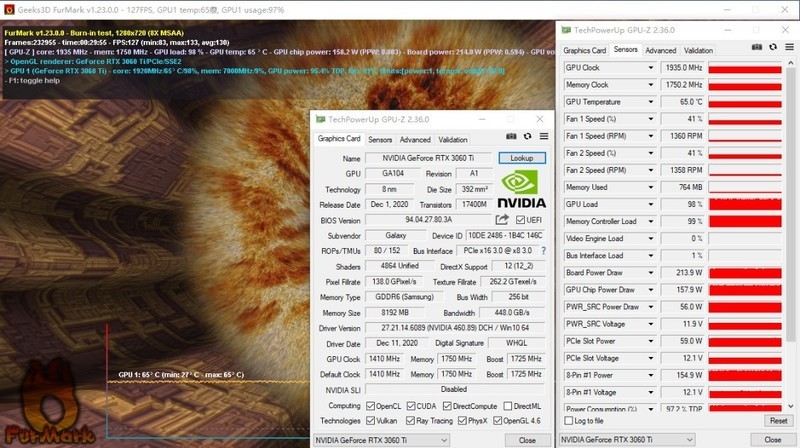Open the GPU Temperature sensor dropdown
The width and height of the screenshot is (800, 448).
coord(651,102)
